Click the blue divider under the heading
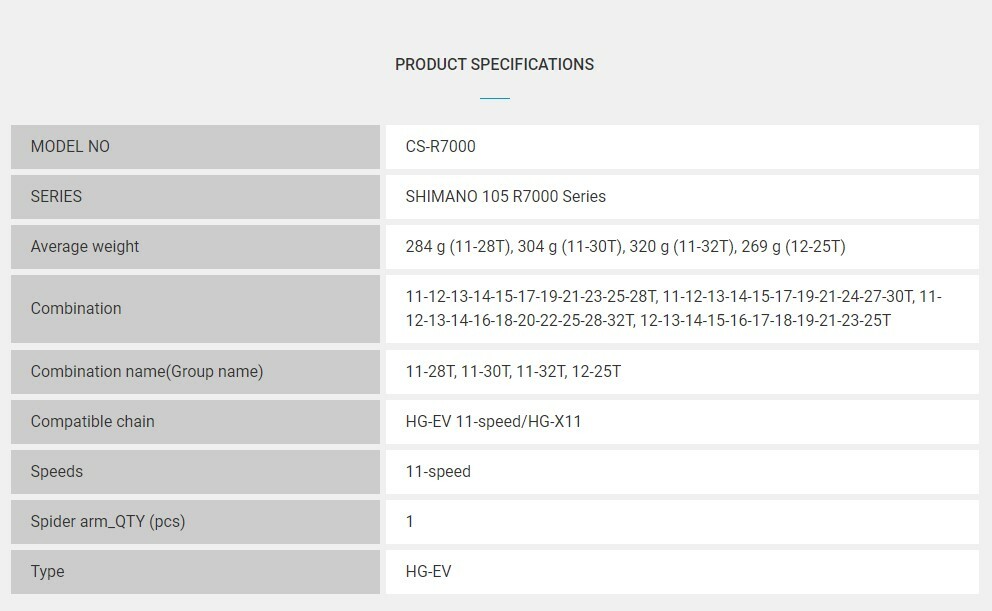Image resolution: width=992 pixels, height=611 pixels. coord(494,98)
